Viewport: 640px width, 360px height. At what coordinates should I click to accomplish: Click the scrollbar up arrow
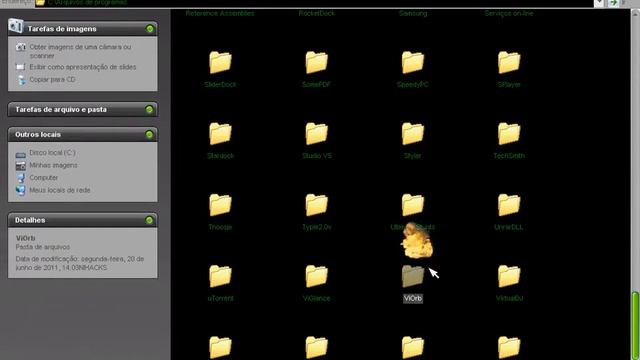click(635, 13)
